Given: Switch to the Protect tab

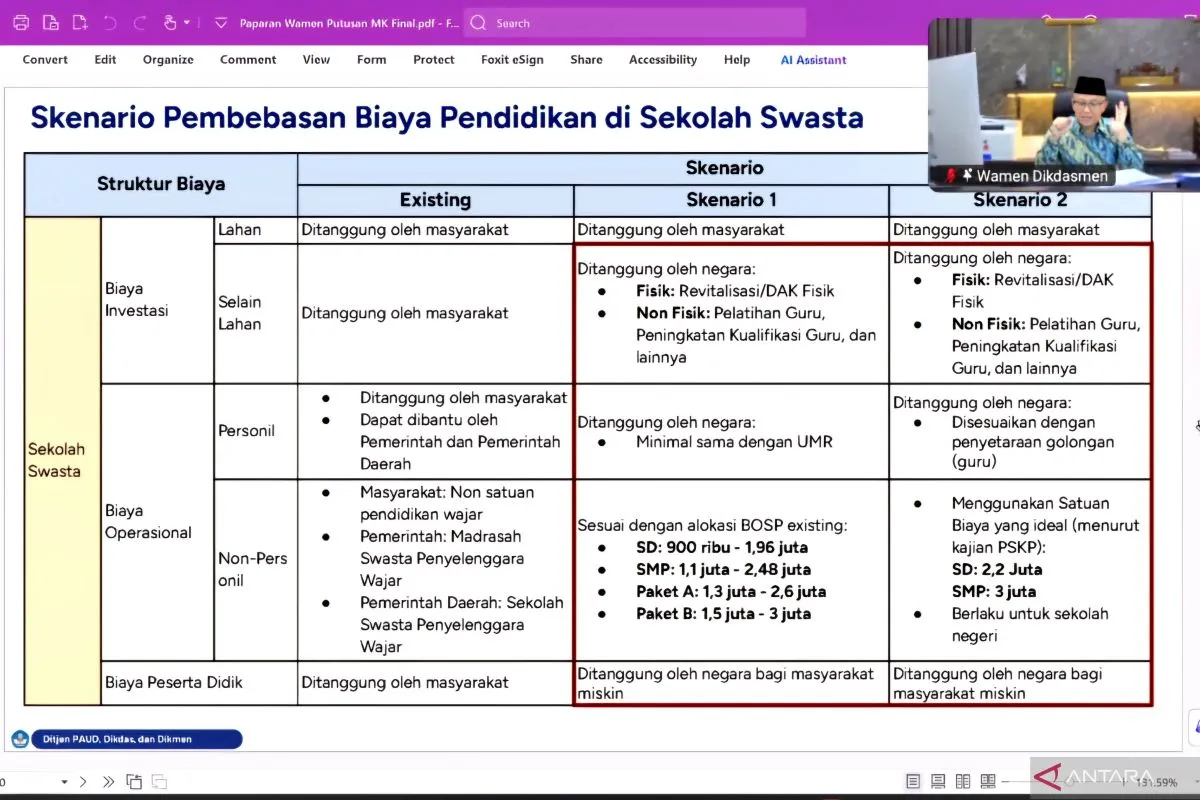Looking at the screenshot, I should pyautogui.click(x=433, y=60).
